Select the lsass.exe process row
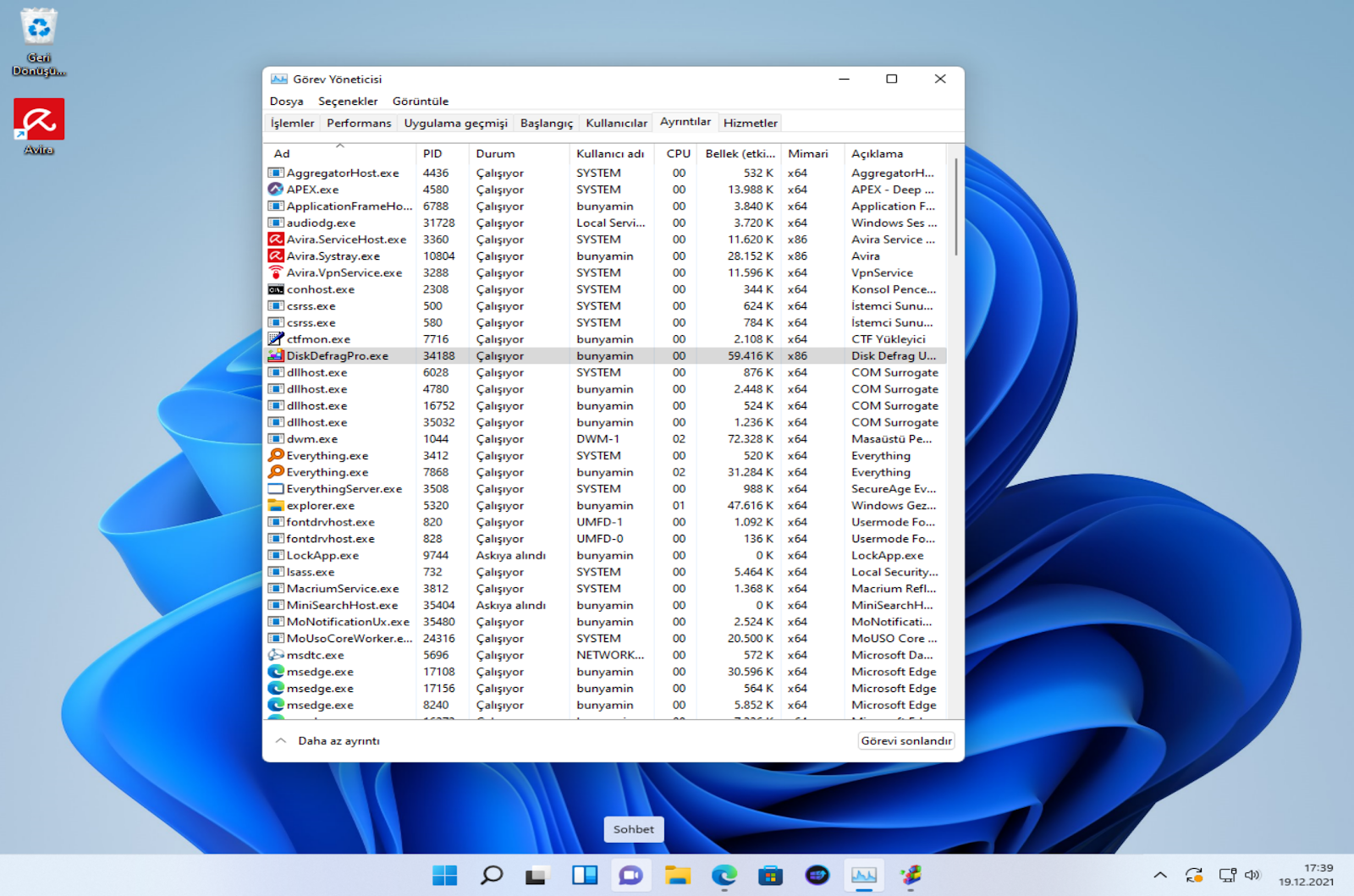Viewport: 1354px width, 896px height. (x=606, y=573)
